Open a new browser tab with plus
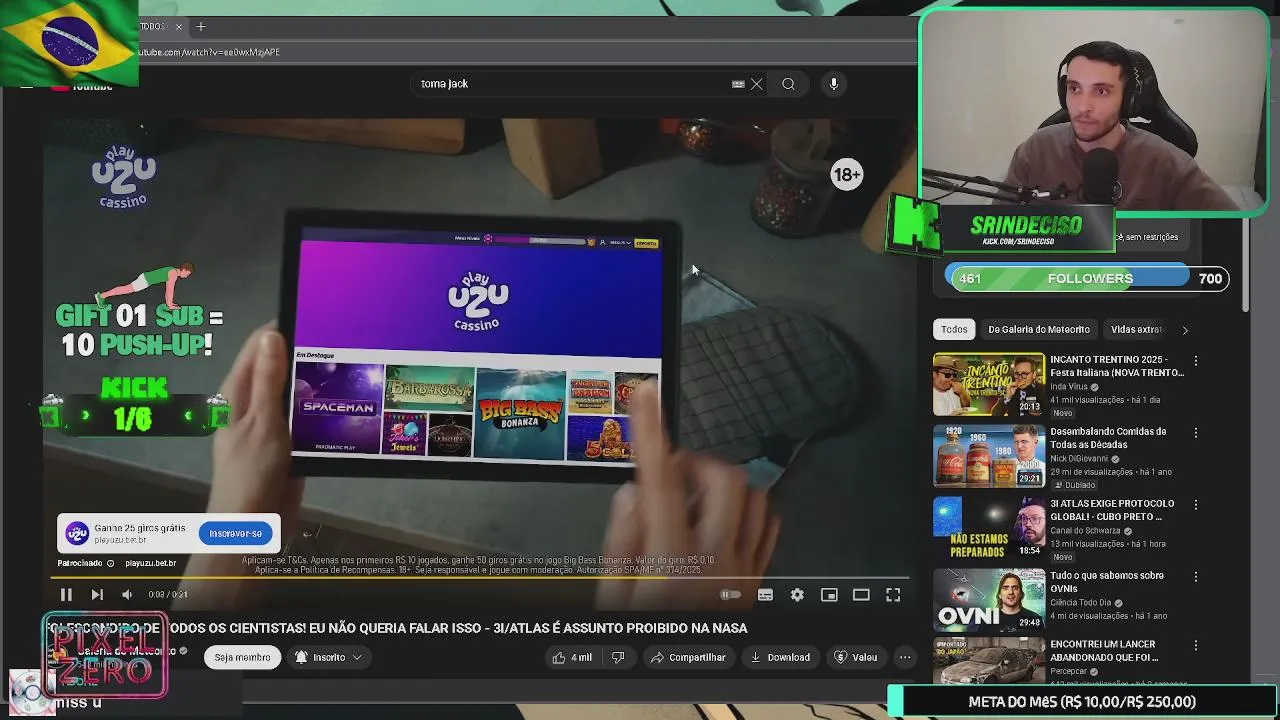The width and height of the screenshot is (1280, 720). 201,26
